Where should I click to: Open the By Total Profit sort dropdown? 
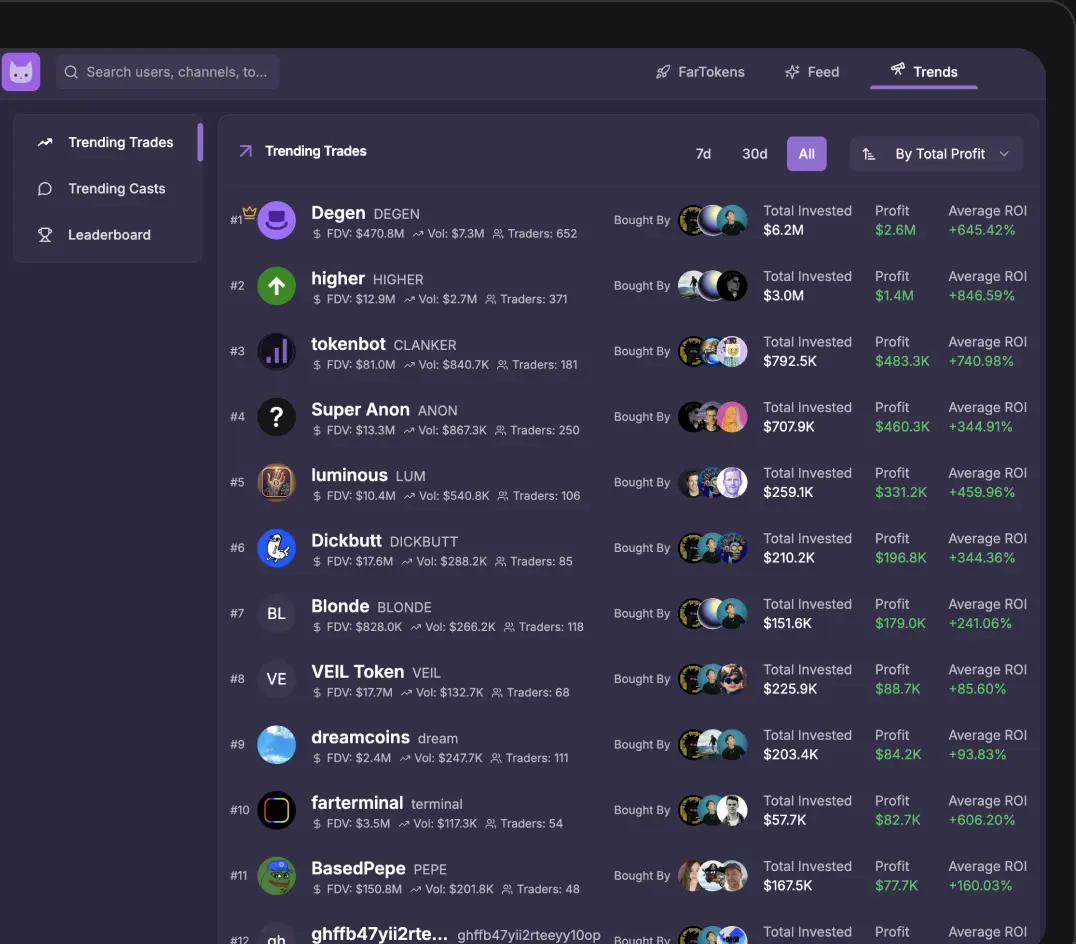coord(936,154)
